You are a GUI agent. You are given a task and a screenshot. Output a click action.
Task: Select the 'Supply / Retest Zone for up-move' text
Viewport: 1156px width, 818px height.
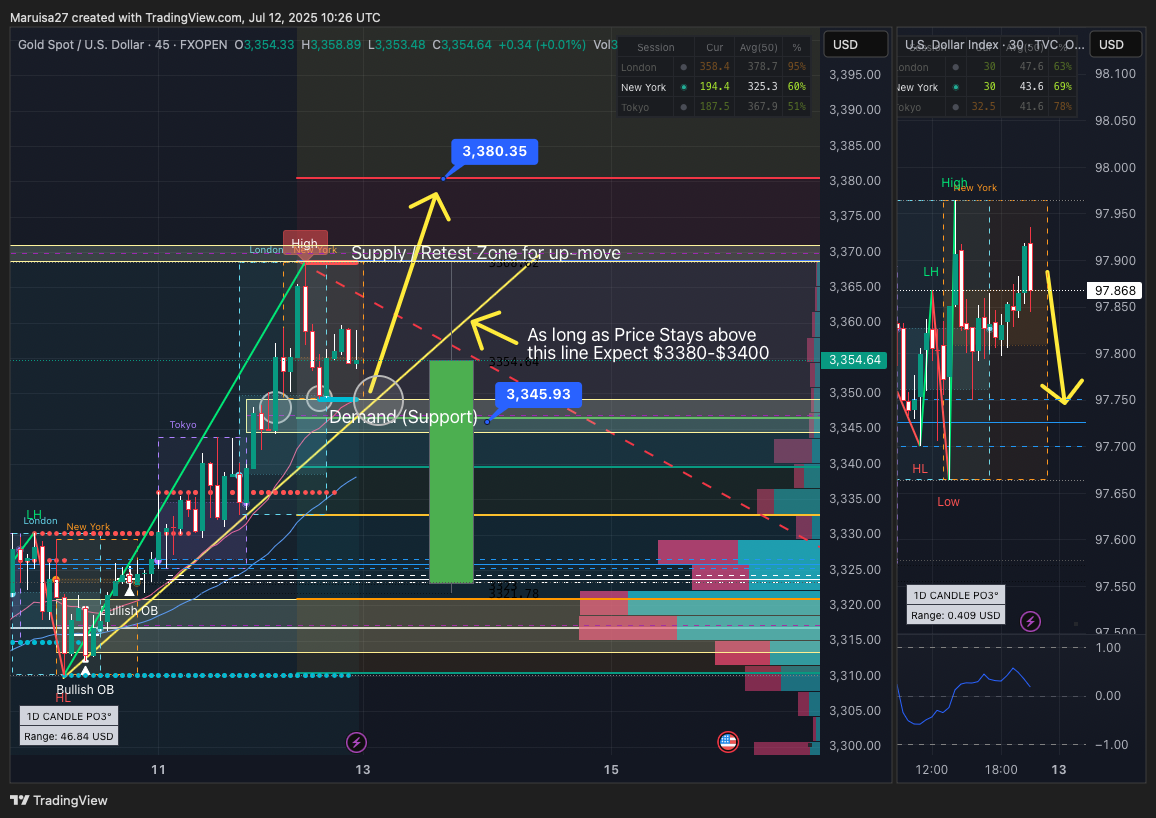[486, 254]
